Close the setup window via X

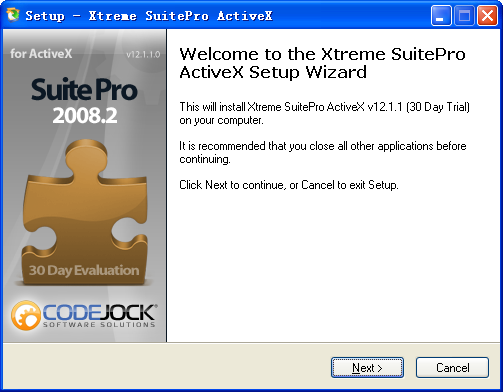point(487,16)
